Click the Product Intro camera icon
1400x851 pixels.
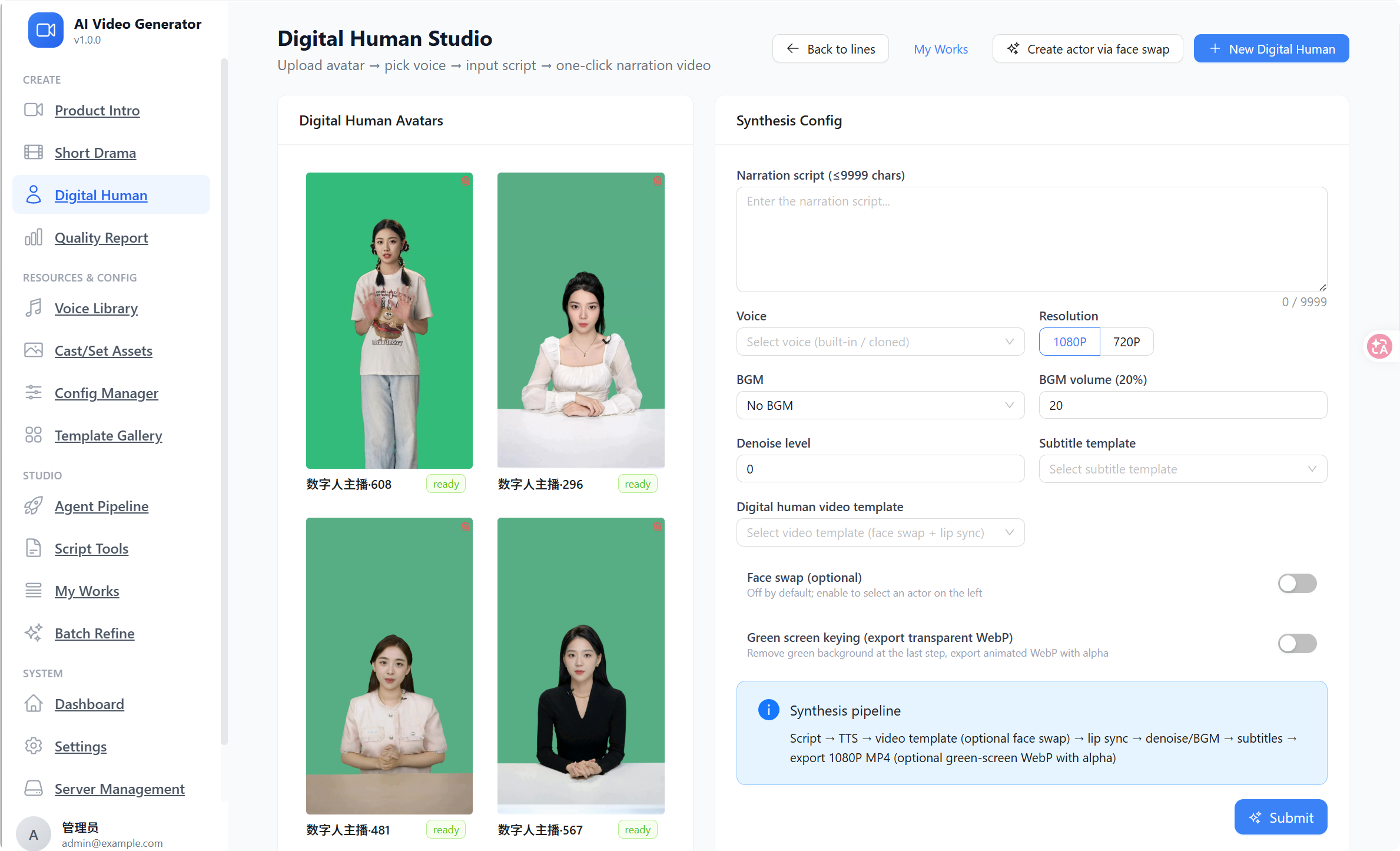34,110
